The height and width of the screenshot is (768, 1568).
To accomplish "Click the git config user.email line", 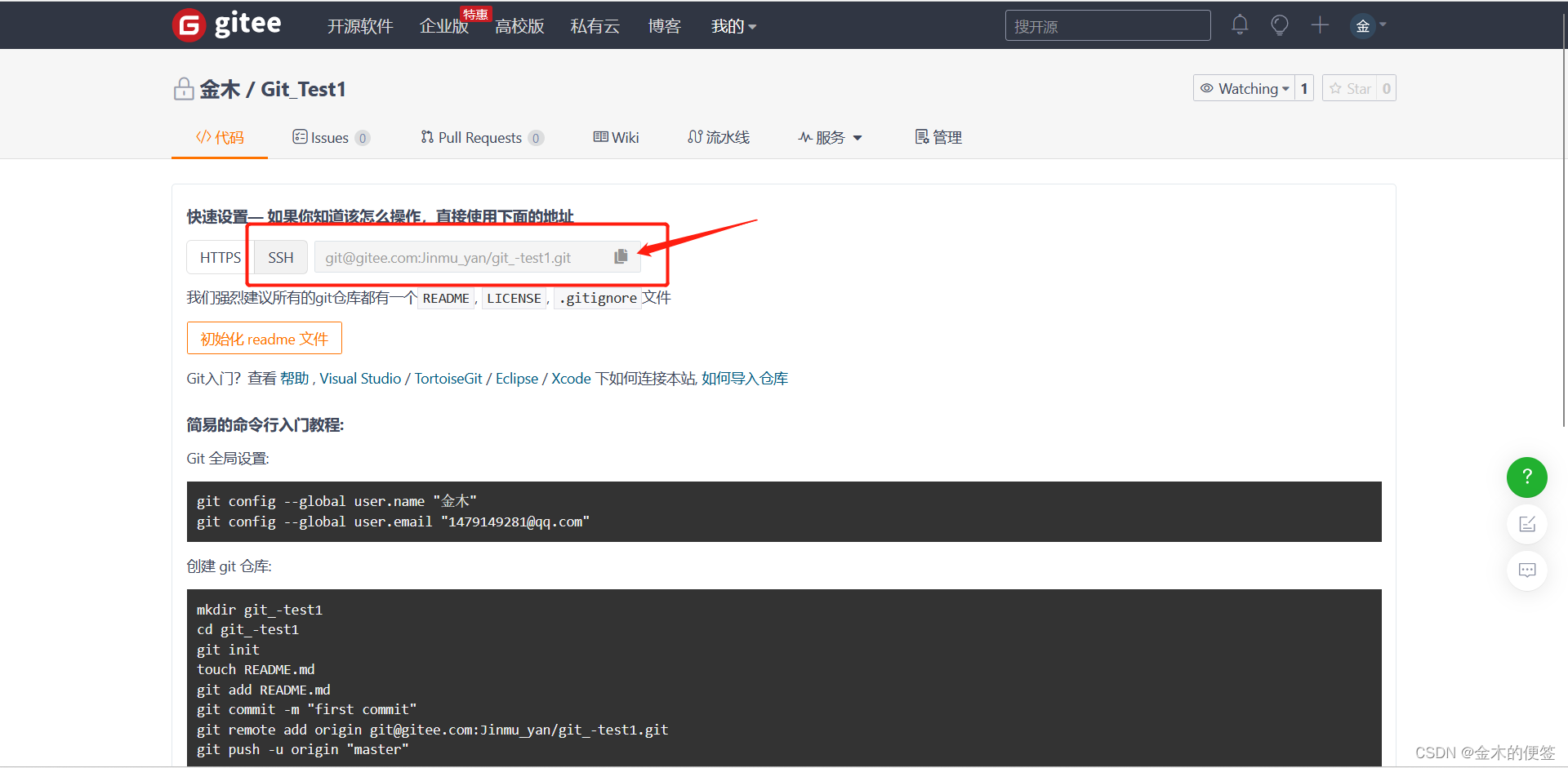I will 393,522.
